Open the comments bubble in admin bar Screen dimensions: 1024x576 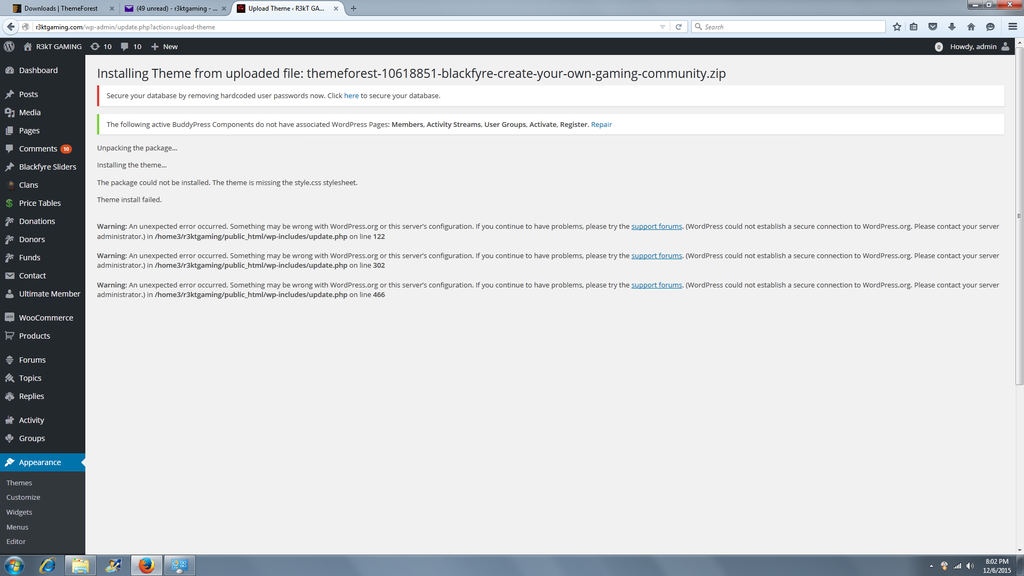(130, 46)
